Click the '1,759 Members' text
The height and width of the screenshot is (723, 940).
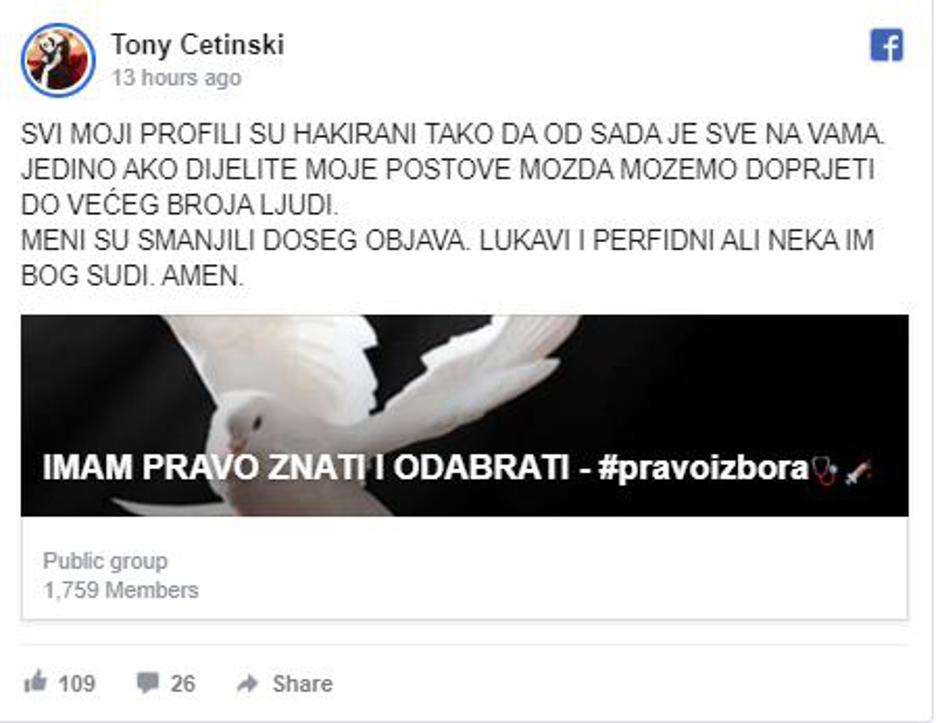tap(120, 591)
